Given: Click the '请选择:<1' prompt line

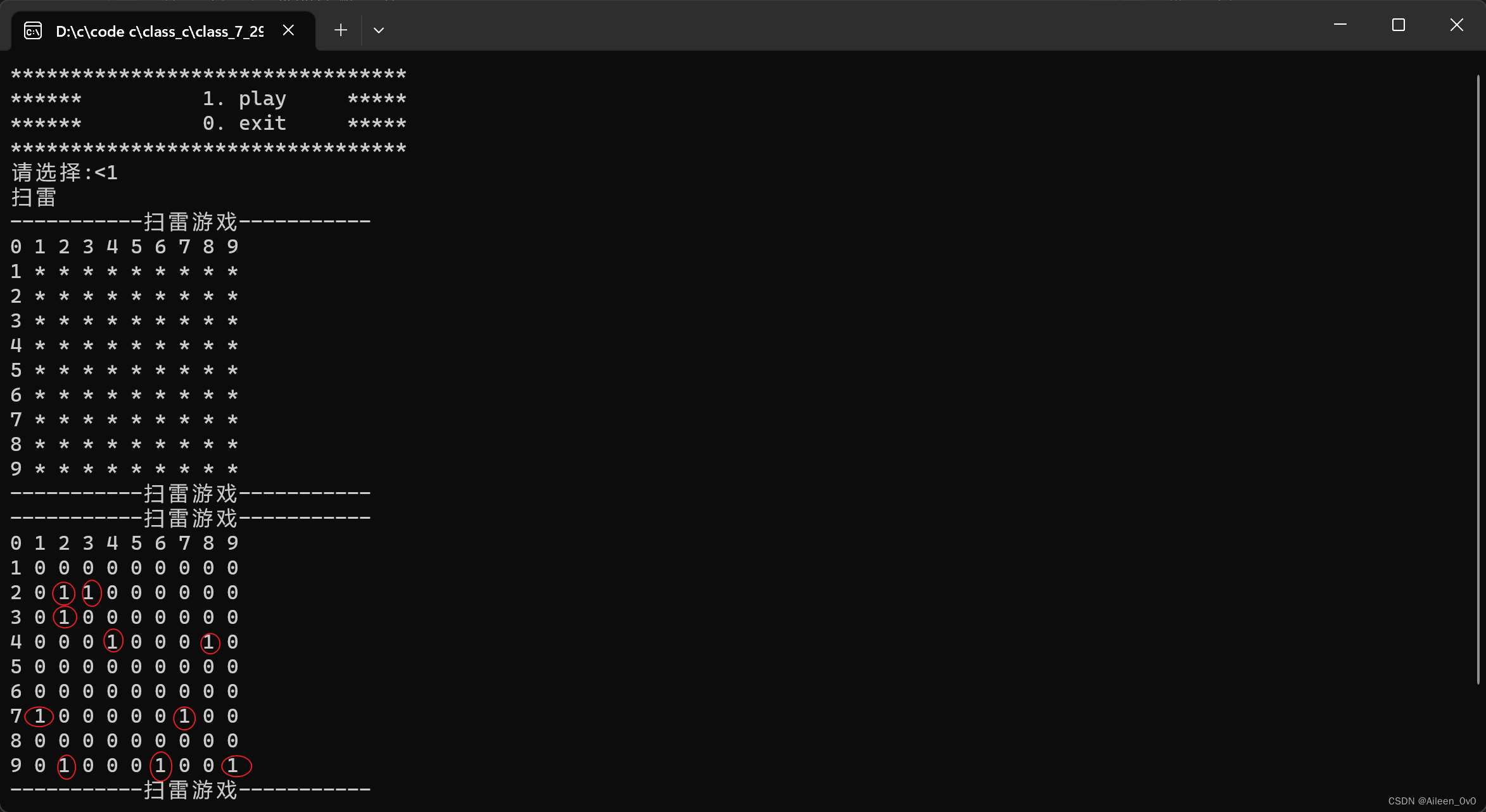Looking at the screenshot, I should (65, 172).
